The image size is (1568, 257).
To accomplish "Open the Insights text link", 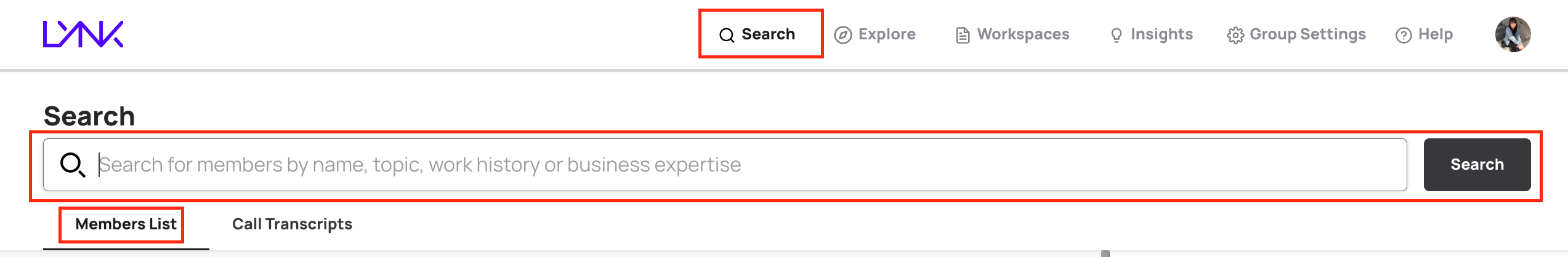I will pos(1162,34).
